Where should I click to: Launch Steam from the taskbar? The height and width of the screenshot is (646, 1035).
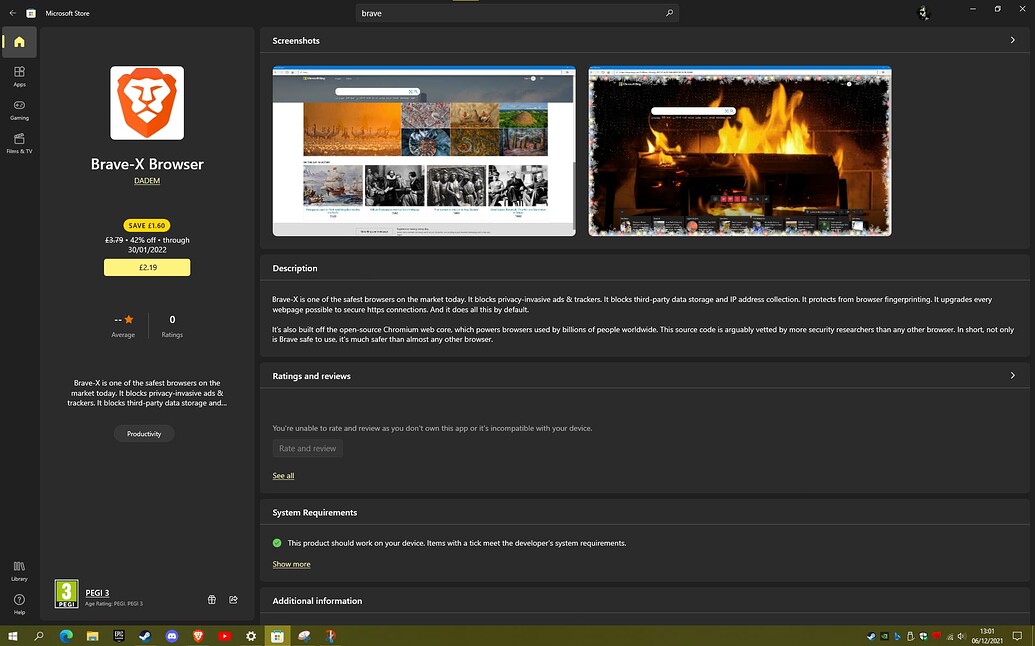144,636
